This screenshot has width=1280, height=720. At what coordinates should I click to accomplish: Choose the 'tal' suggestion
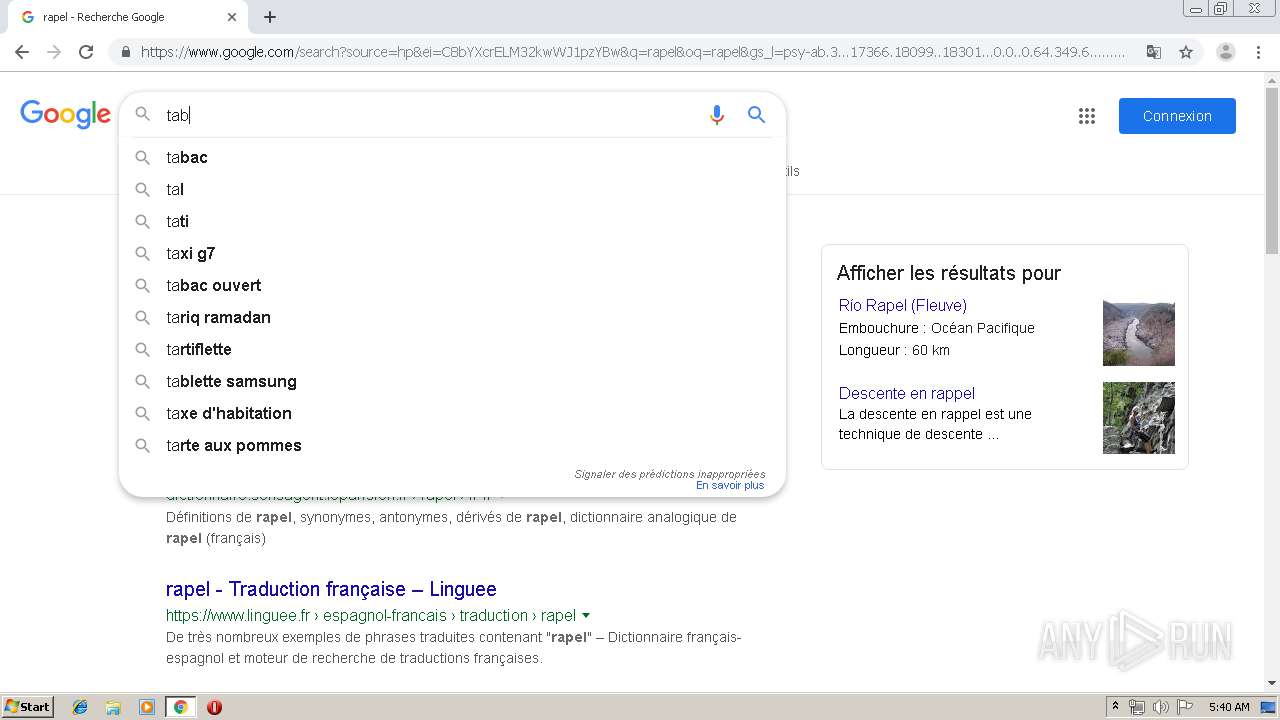click(452, 189)
